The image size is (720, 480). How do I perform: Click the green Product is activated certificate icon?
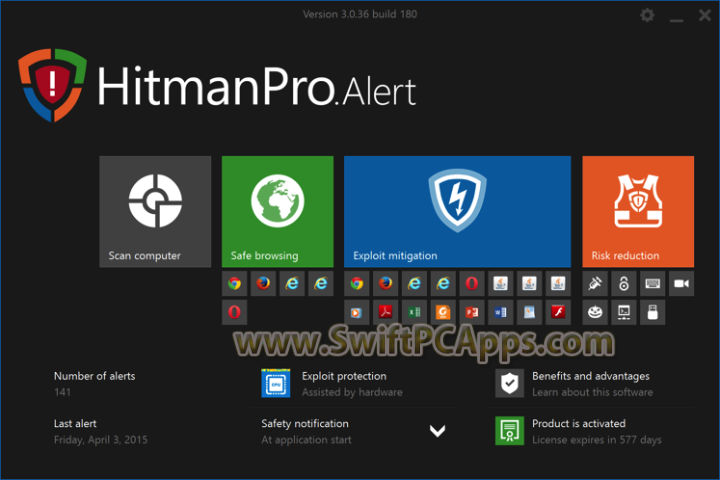pos(509,431)
